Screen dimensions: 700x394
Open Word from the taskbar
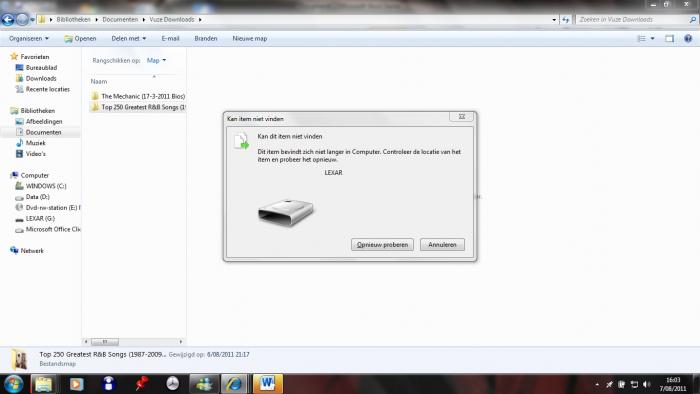268,384
